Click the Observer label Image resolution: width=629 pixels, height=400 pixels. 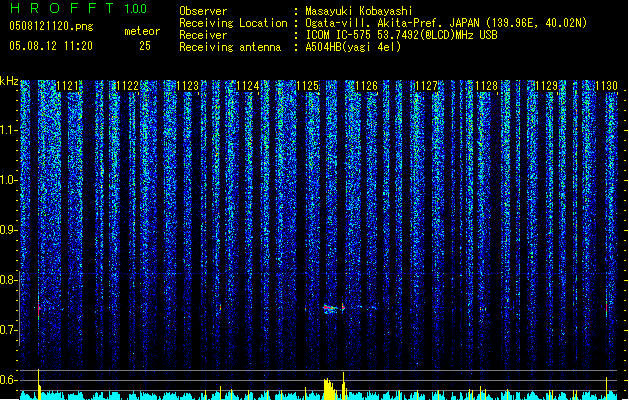203,11
